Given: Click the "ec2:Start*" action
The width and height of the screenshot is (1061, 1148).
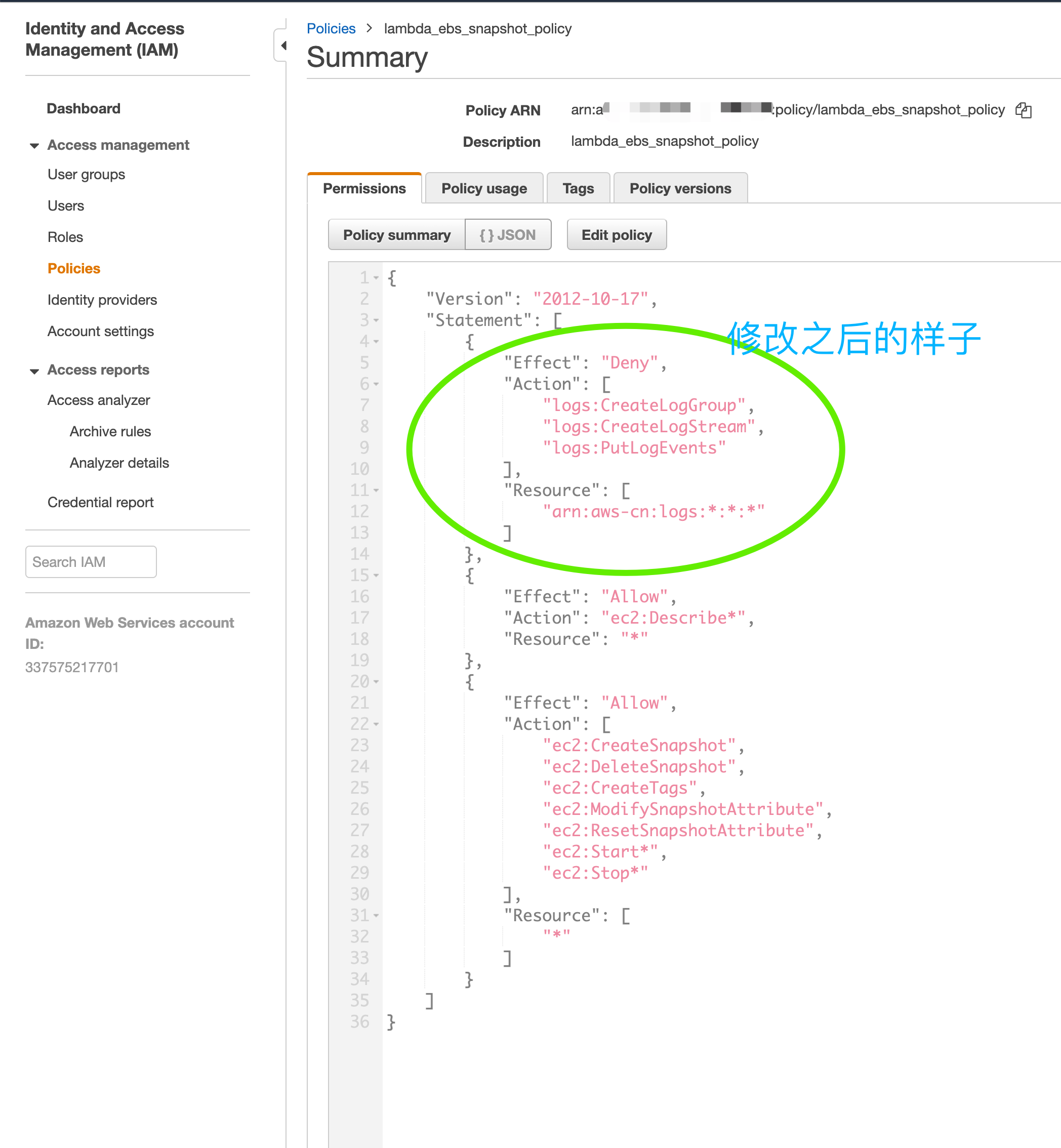Looking at the screenshot, I should click(600, 851).
